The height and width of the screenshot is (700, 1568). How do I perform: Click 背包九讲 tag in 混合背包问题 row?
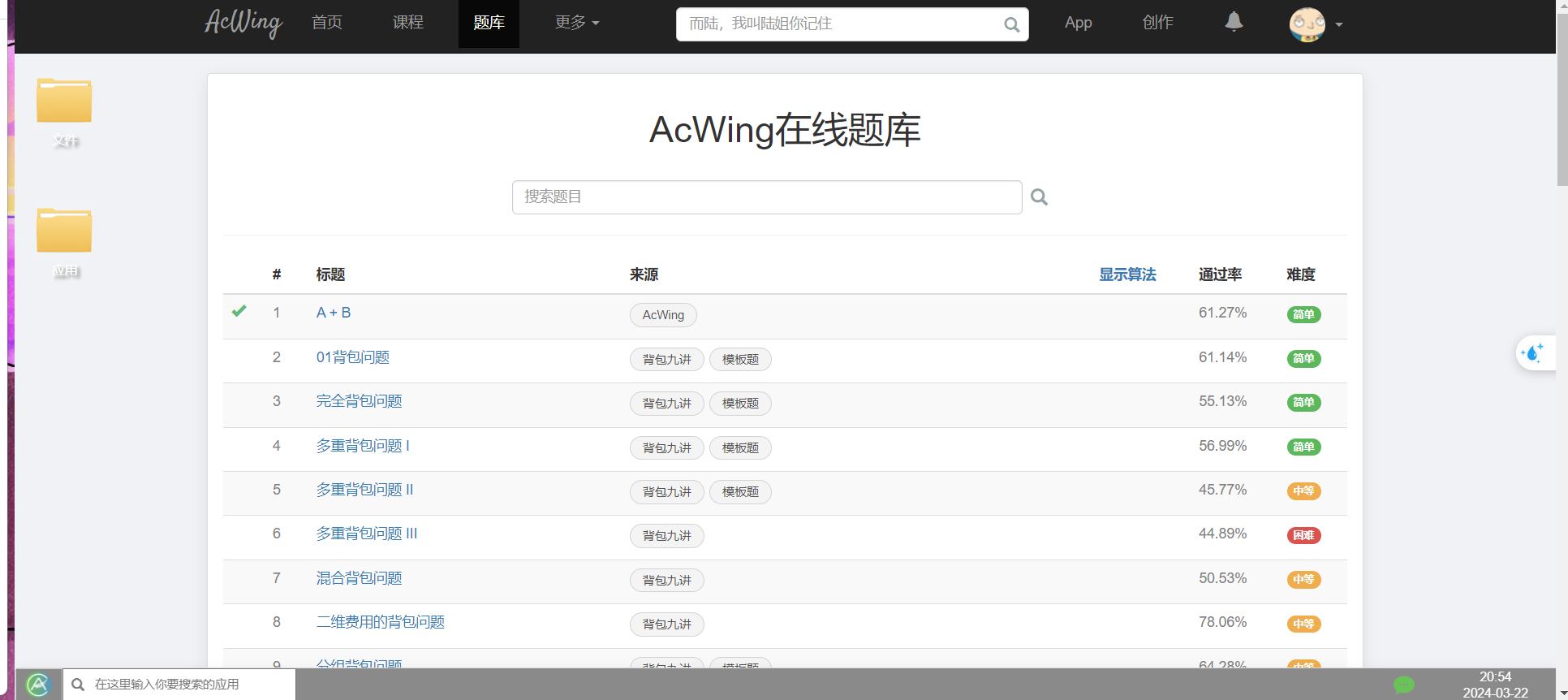pyautogui.click(x=667, y=581)
